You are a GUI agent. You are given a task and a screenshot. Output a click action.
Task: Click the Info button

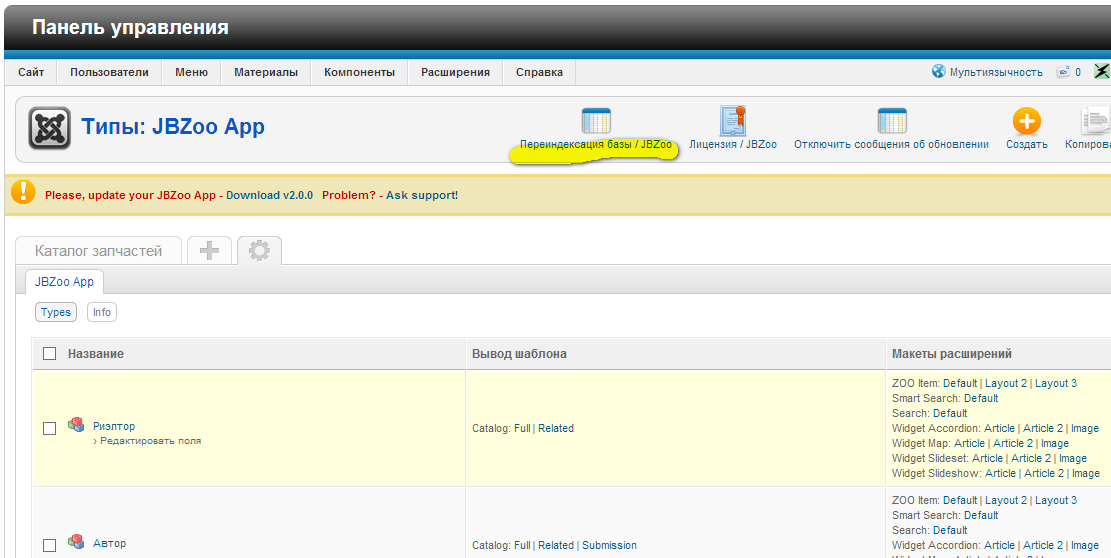[102, 312]
